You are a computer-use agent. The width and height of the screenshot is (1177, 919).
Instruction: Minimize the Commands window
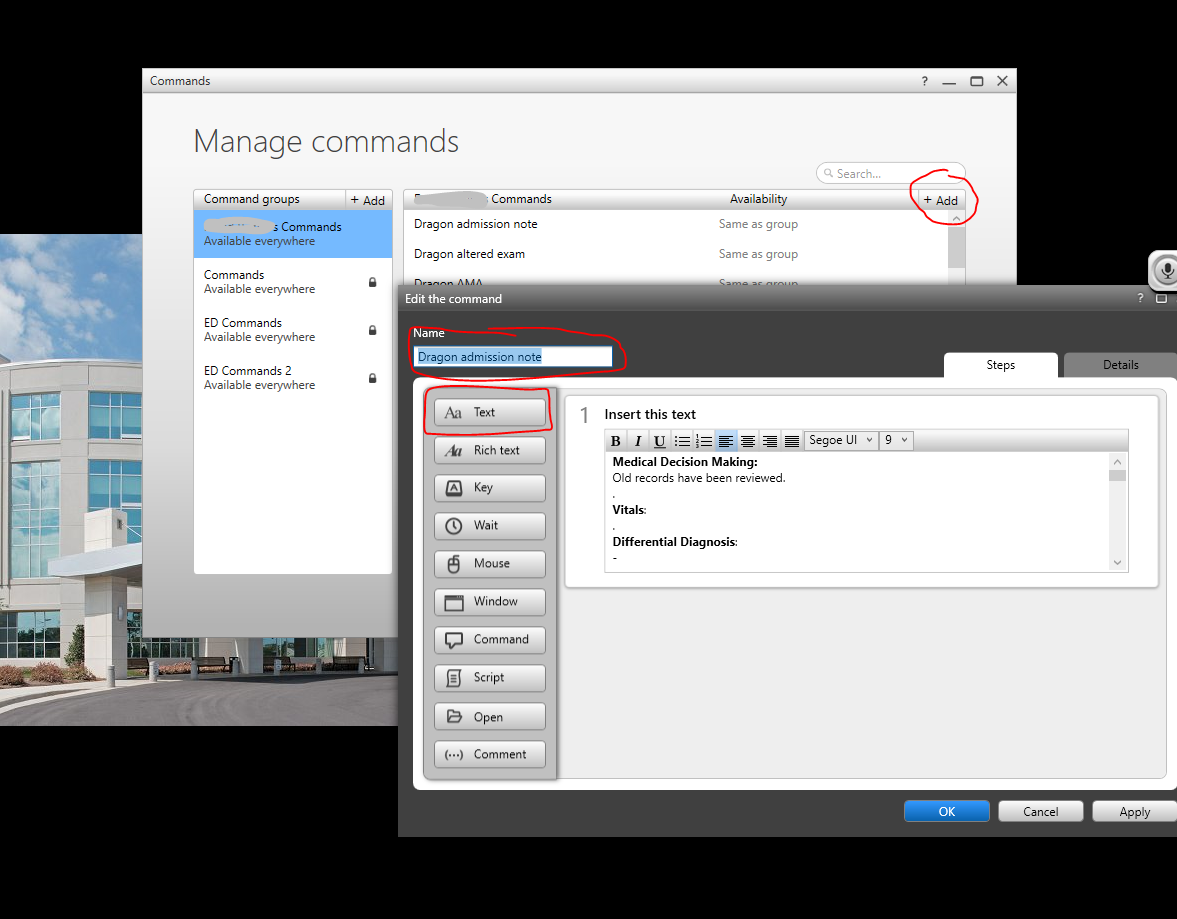coord(950,81)
